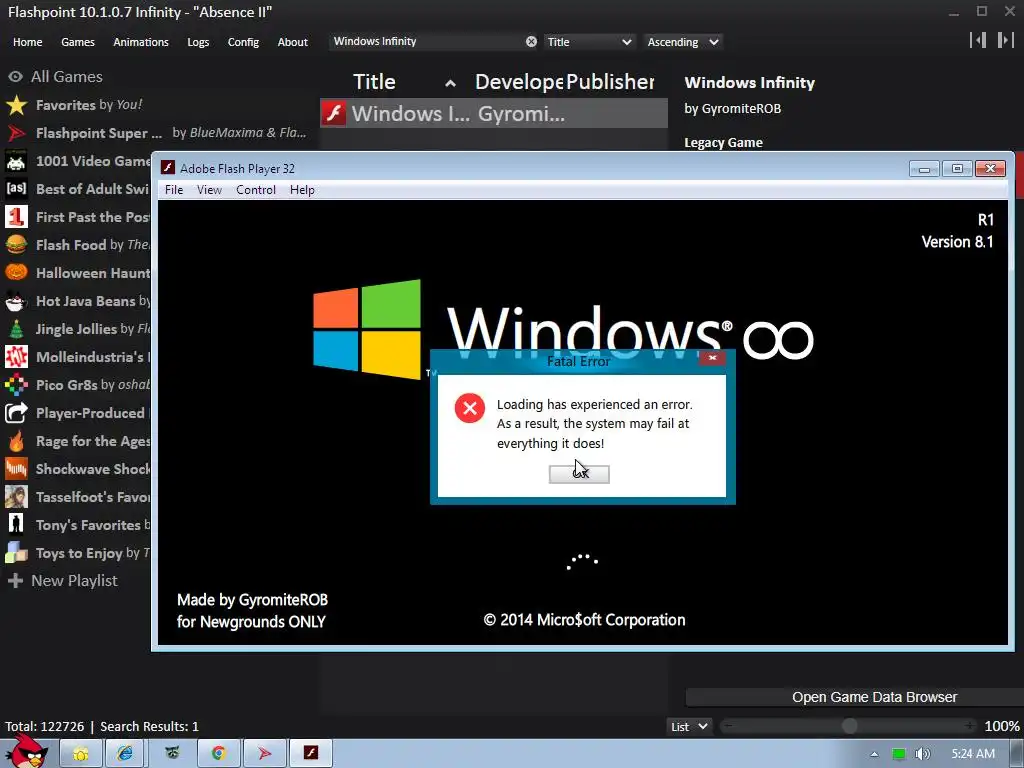Open Flash Player View menu
Viewport: 1024px width, 768px height.
(209, 189)
